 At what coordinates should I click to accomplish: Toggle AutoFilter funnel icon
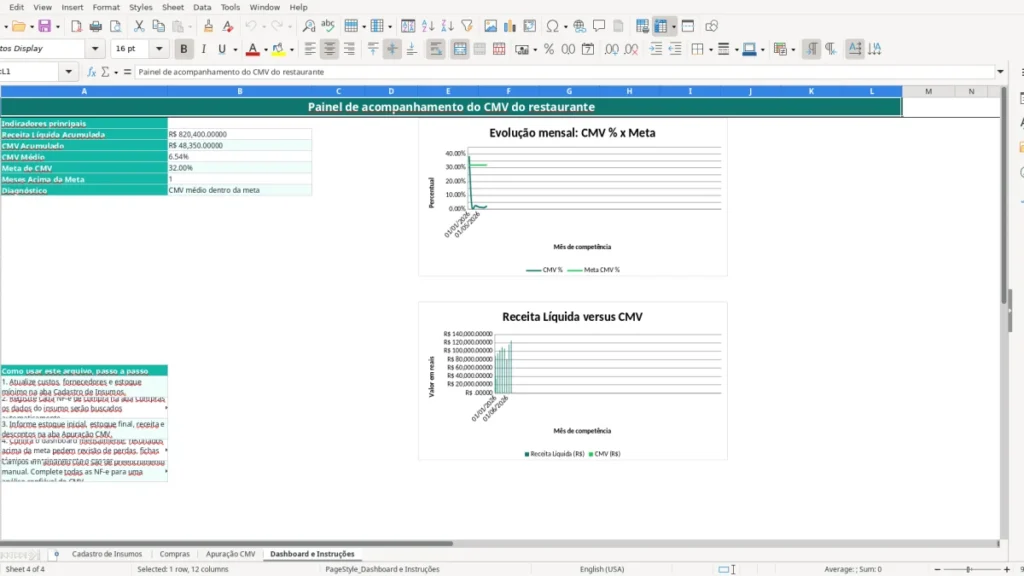click(467, 26)
